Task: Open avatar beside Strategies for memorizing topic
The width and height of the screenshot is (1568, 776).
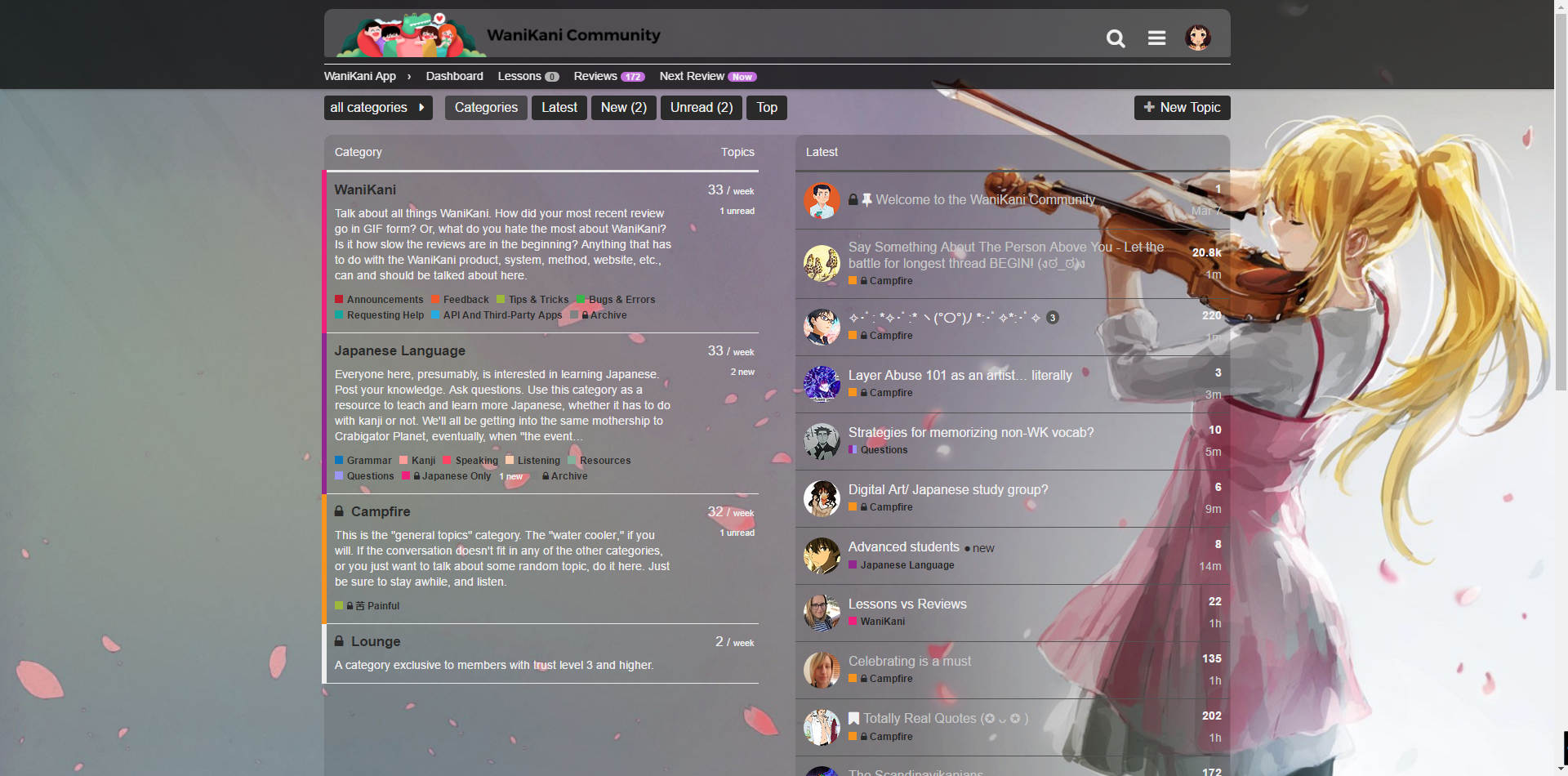Action: (x=822, y=441)
